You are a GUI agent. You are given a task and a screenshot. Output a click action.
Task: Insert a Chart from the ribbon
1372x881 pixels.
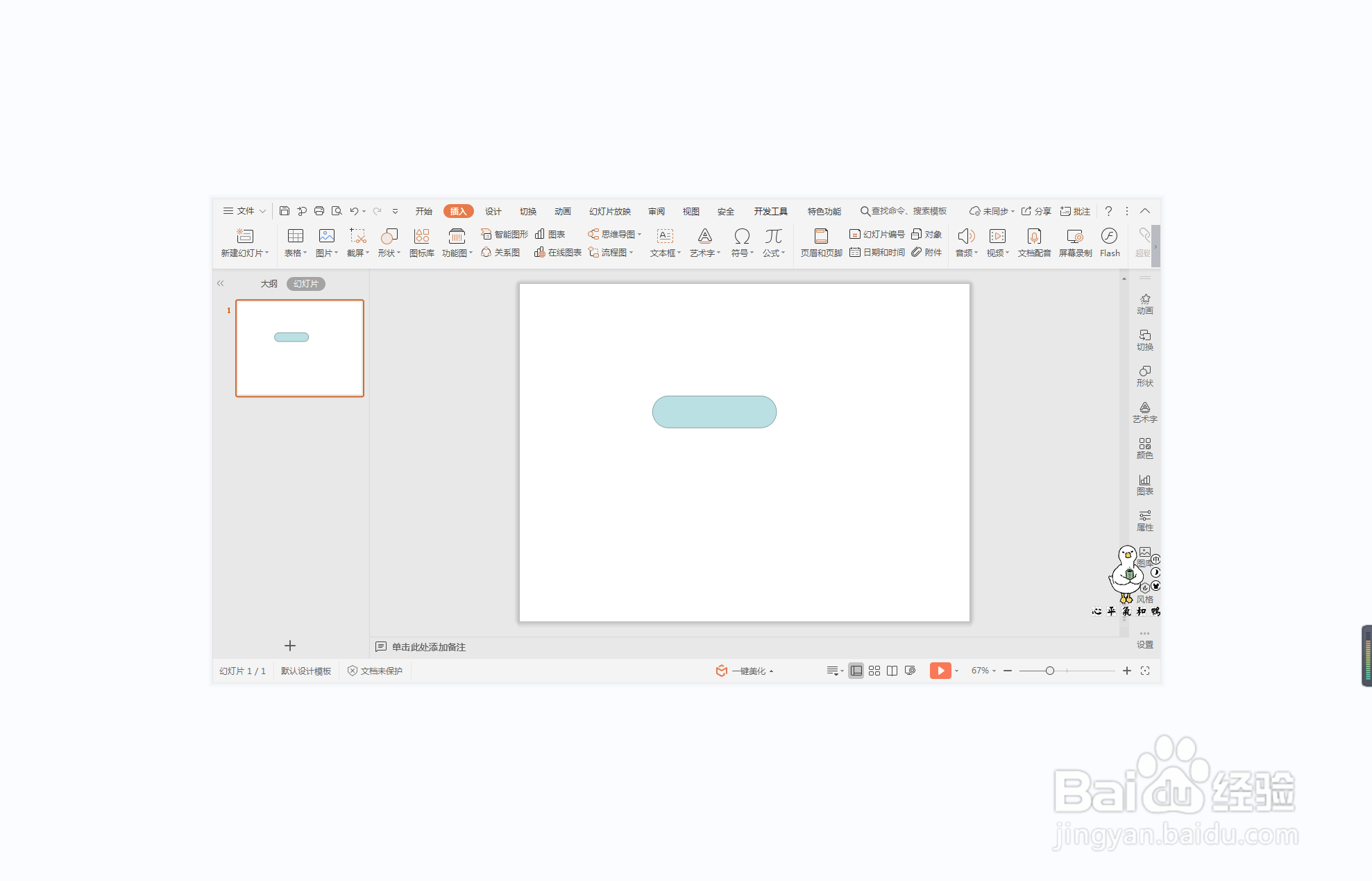coord(550,235)
